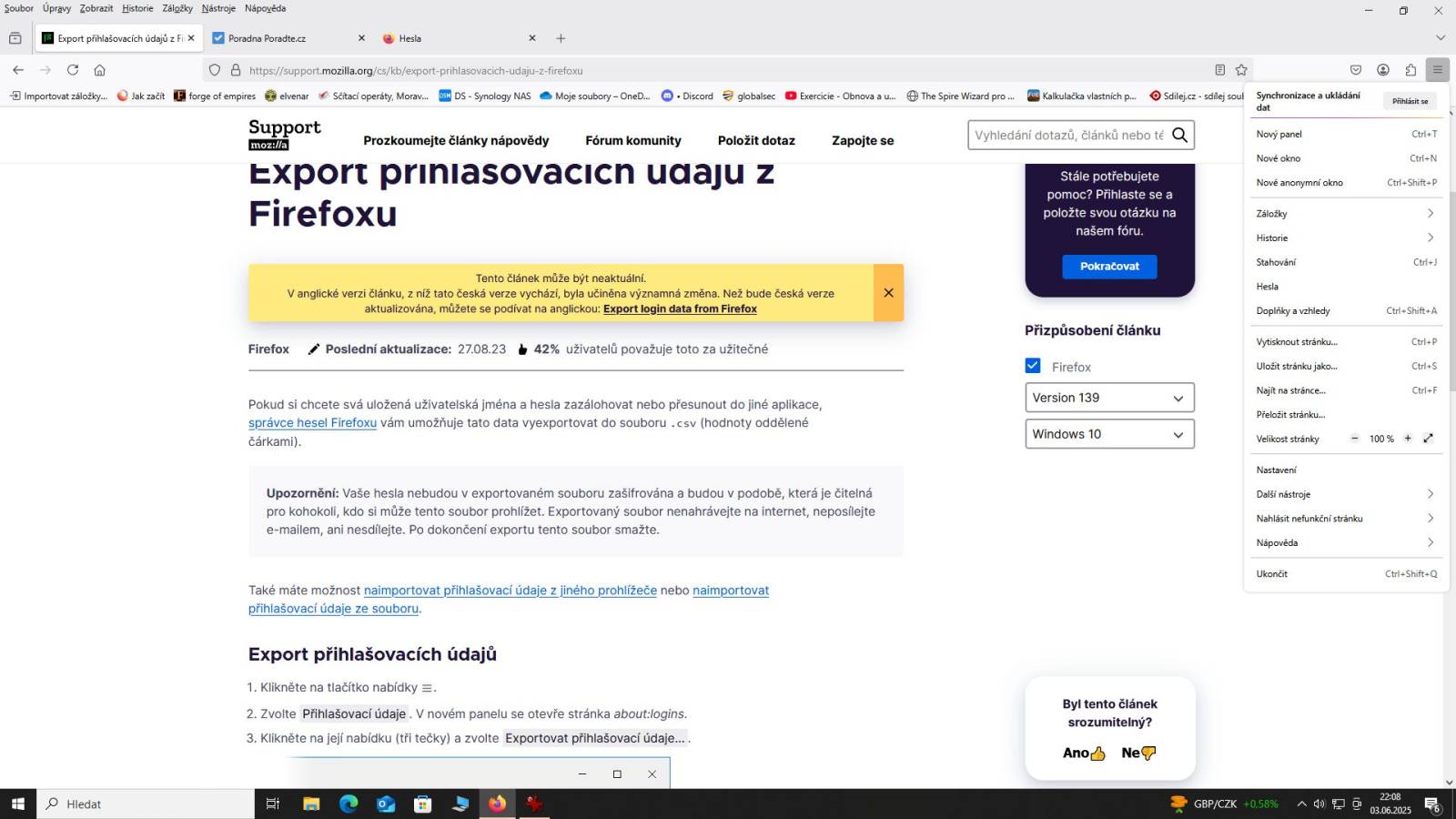1456x819 pixels.
Task: Open the Windows 10 platform dropdown
Action: tap(1109, 434)
